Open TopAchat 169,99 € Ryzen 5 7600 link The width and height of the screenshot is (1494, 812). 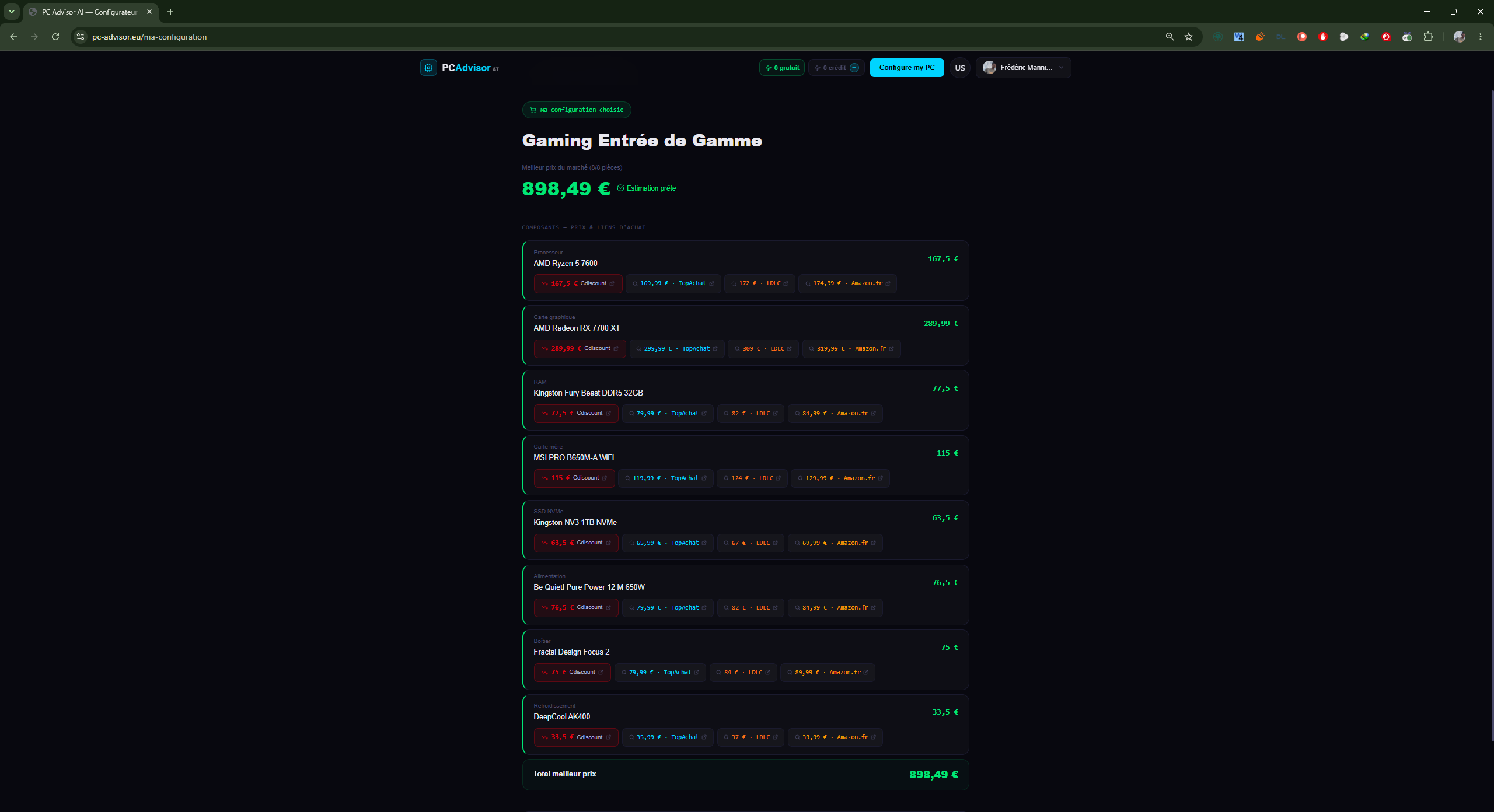[x=673, y=283]
